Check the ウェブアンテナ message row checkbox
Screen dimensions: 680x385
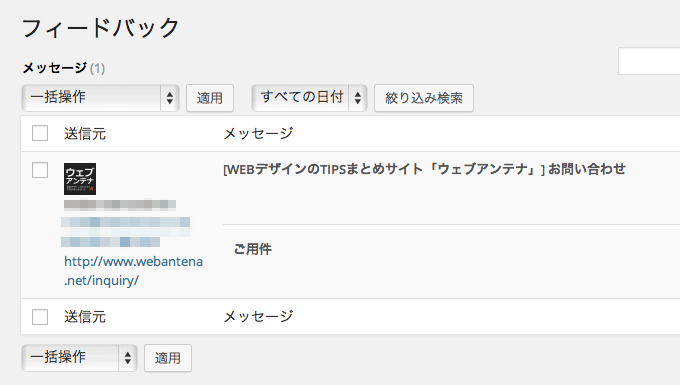tap(40, 170)
